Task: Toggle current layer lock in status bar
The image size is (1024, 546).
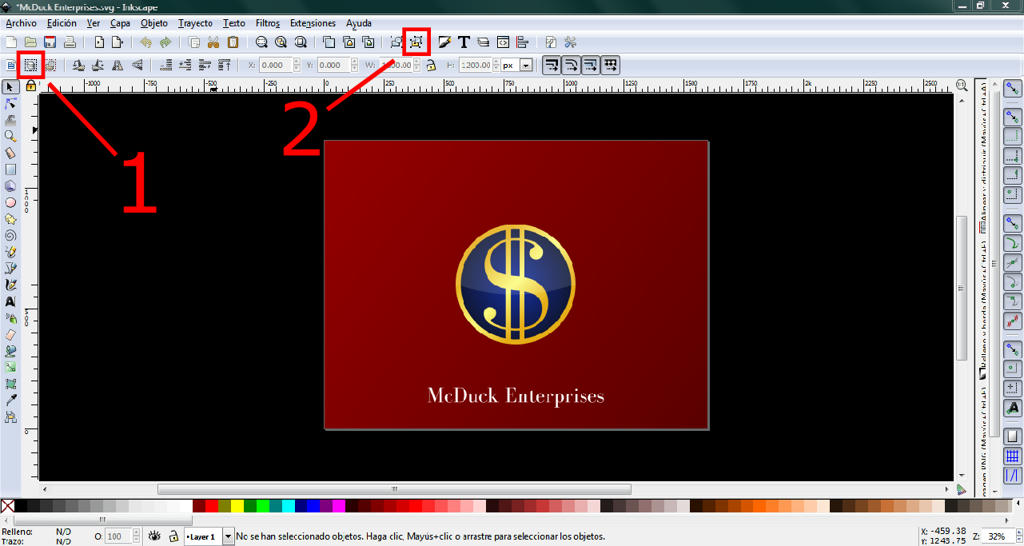Action: coord(174,536)
